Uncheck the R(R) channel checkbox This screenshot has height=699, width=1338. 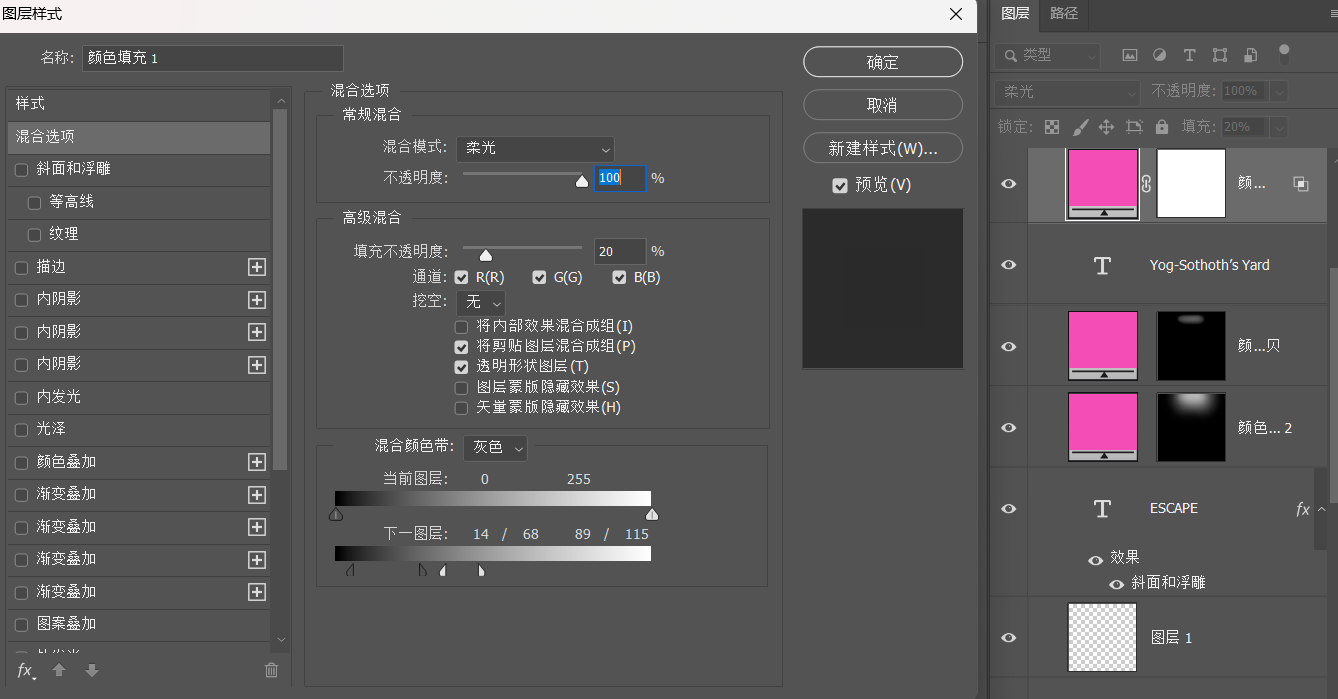(x=461, y=277)
